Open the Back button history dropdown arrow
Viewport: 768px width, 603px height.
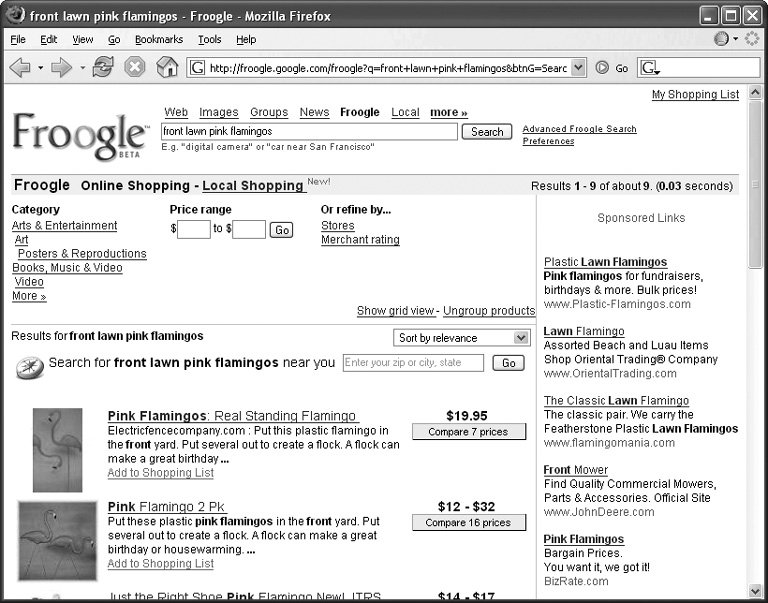click(x=40, y=68)
